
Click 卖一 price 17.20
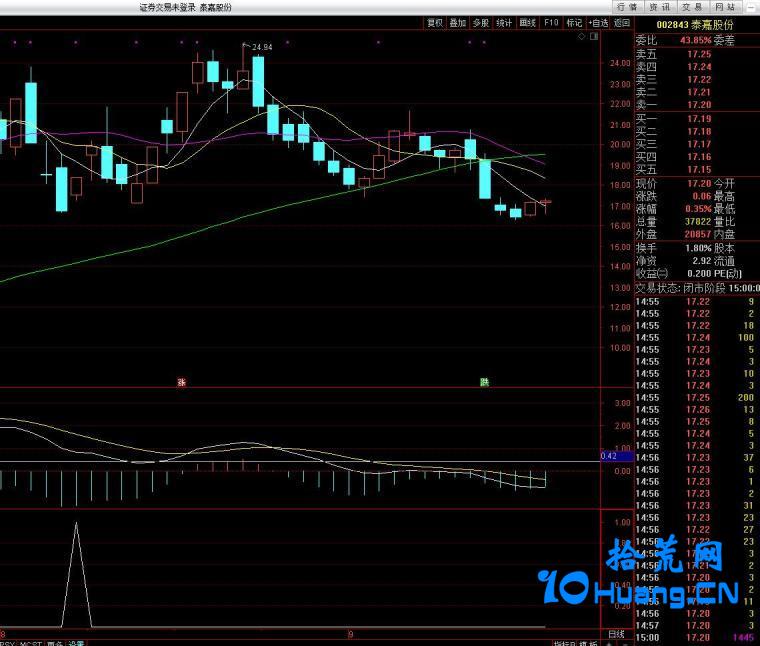699,105
